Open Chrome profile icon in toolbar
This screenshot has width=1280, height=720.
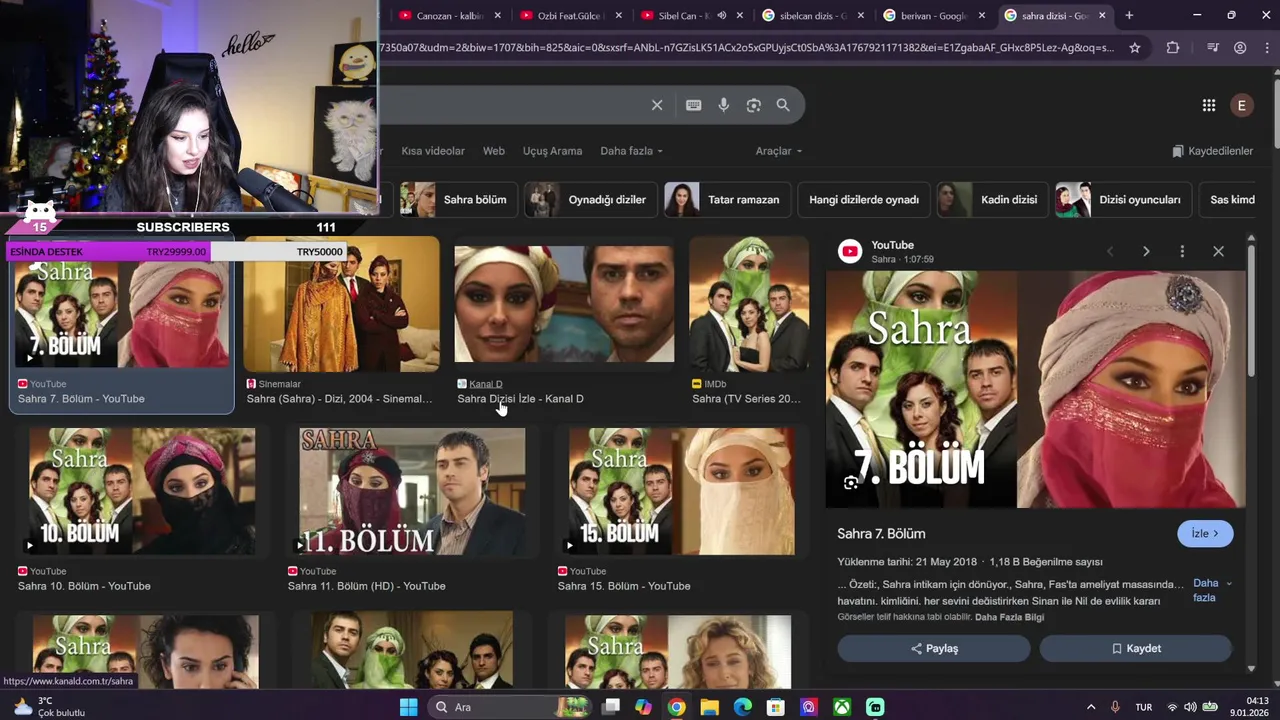click(1240, 47)
